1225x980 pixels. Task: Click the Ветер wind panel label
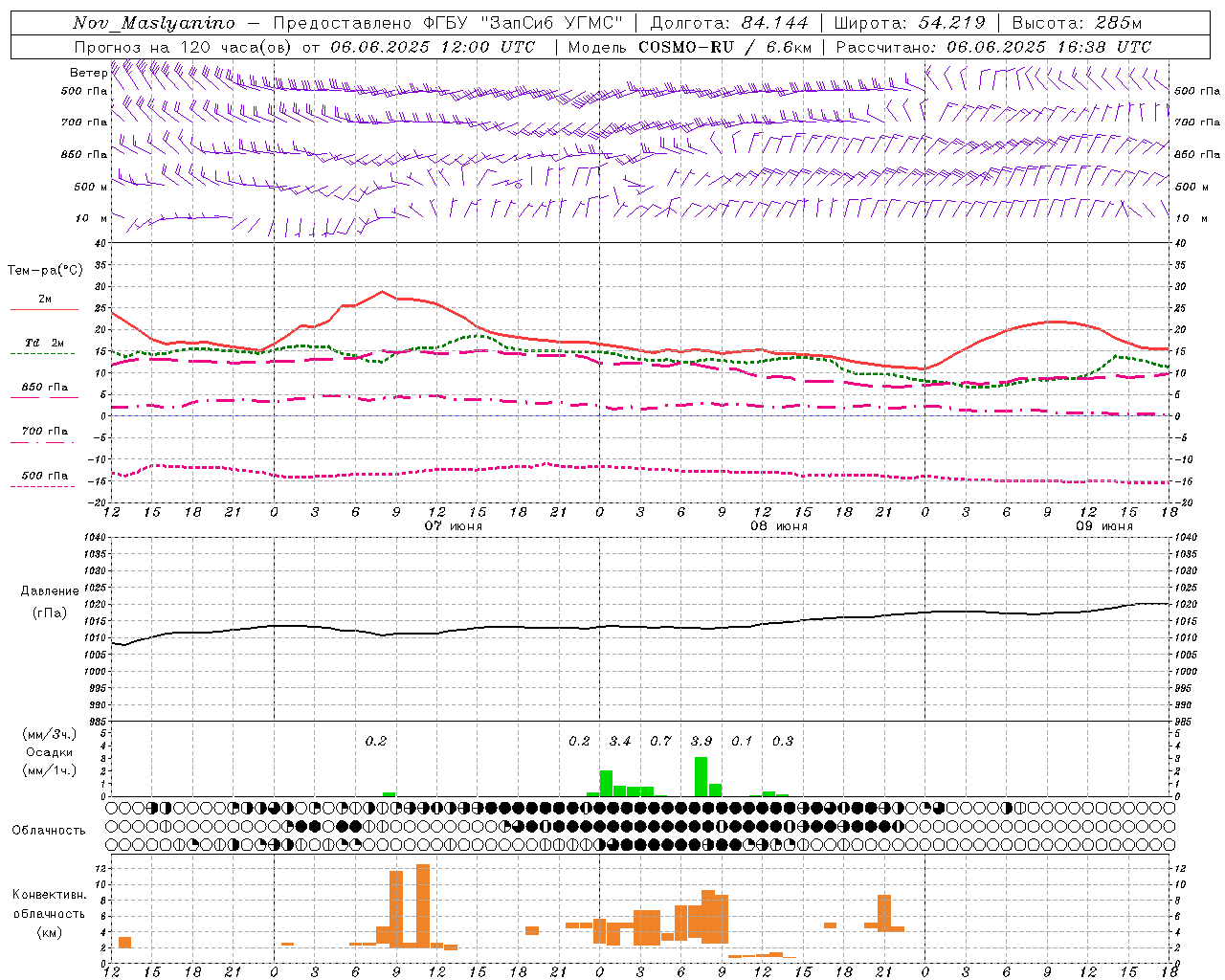point(89,73)
